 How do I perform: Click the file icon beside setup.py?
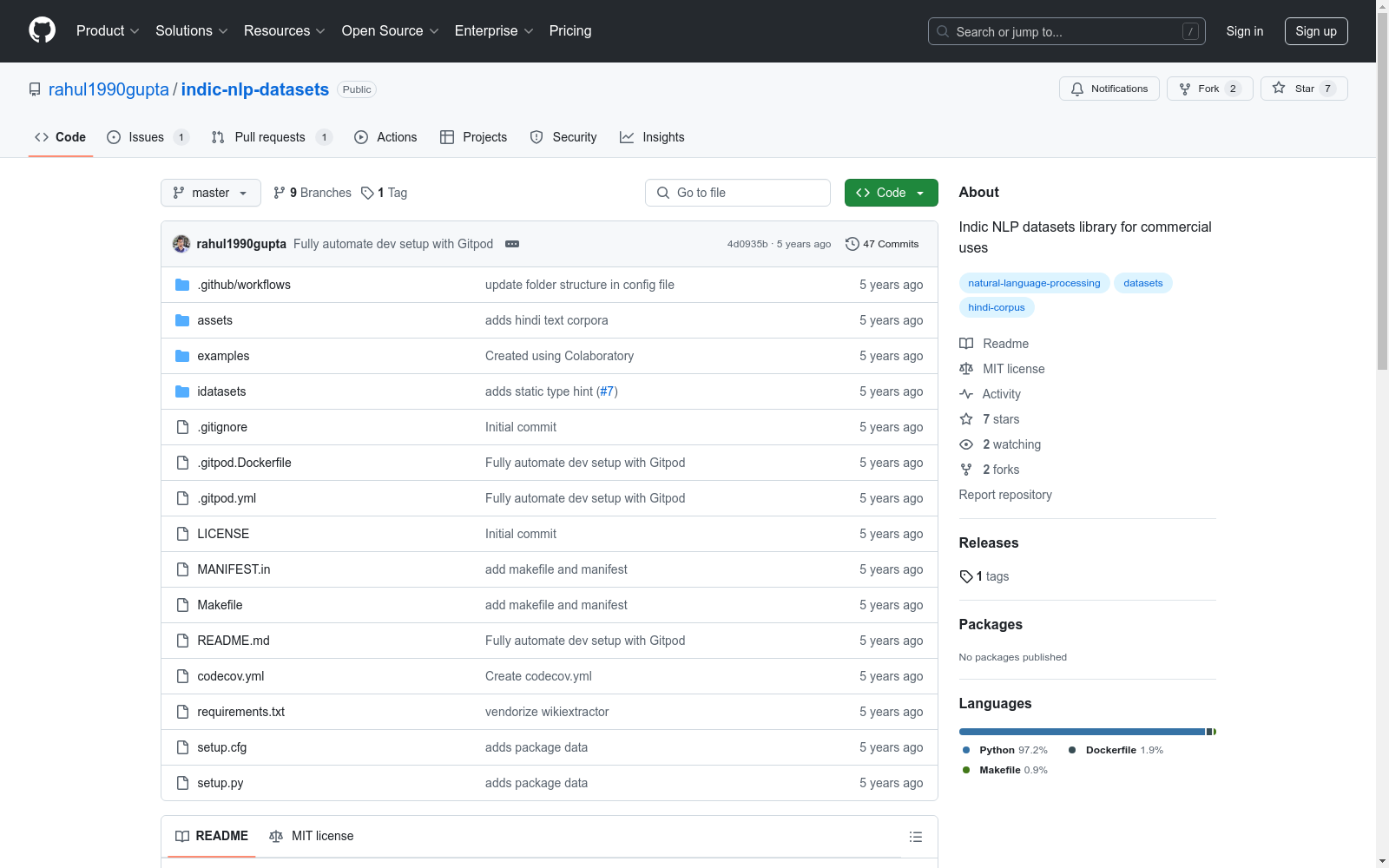click(182, 783)
